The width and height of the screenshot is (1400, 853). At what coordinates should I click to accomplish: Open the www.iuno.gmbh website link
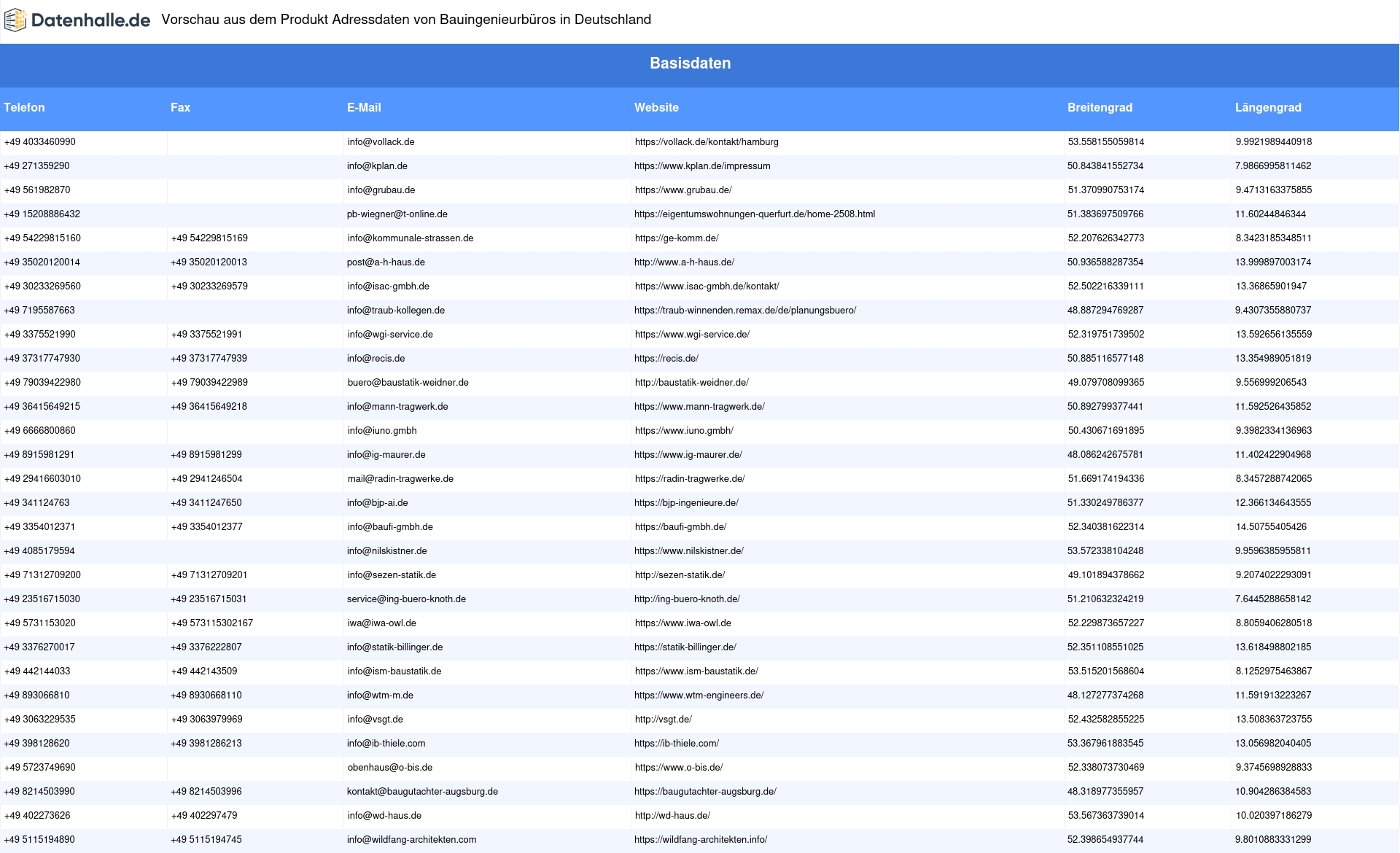[684, 431]
